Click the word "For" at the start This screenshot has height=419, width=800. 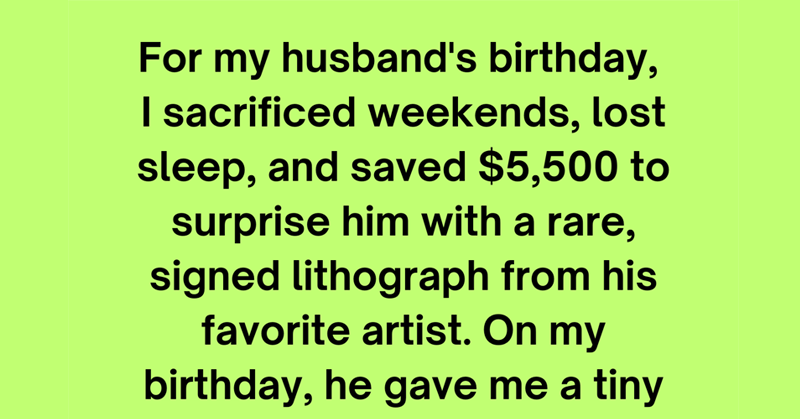[x=169, y=57]
